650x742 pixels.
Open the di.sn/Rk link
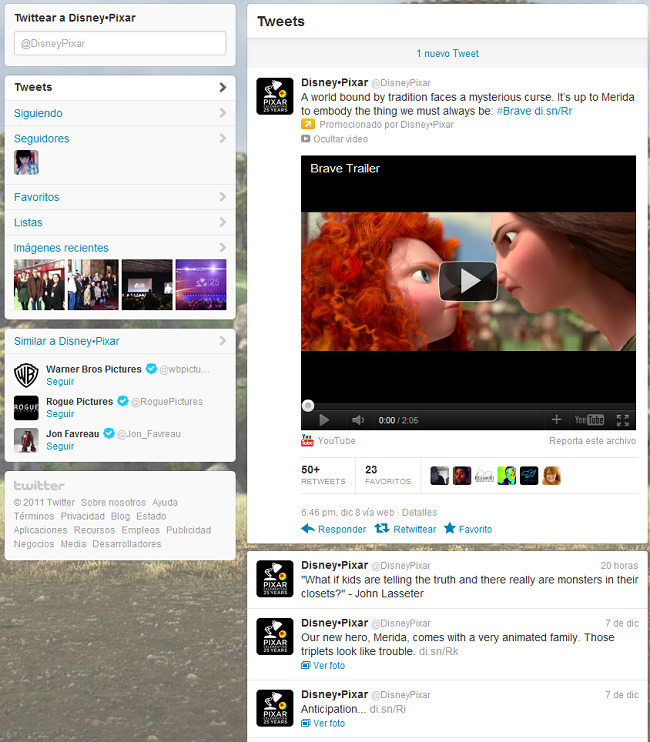(x=439, y=651)
